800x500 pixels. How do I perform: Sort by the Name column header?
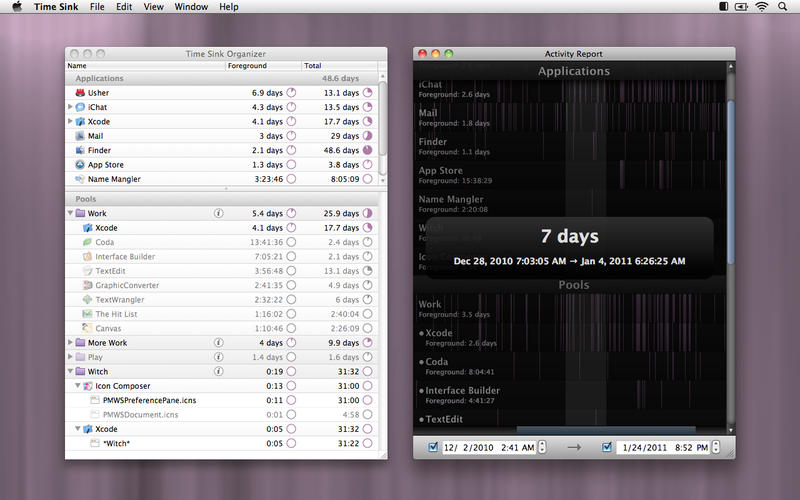coord(145,66)
